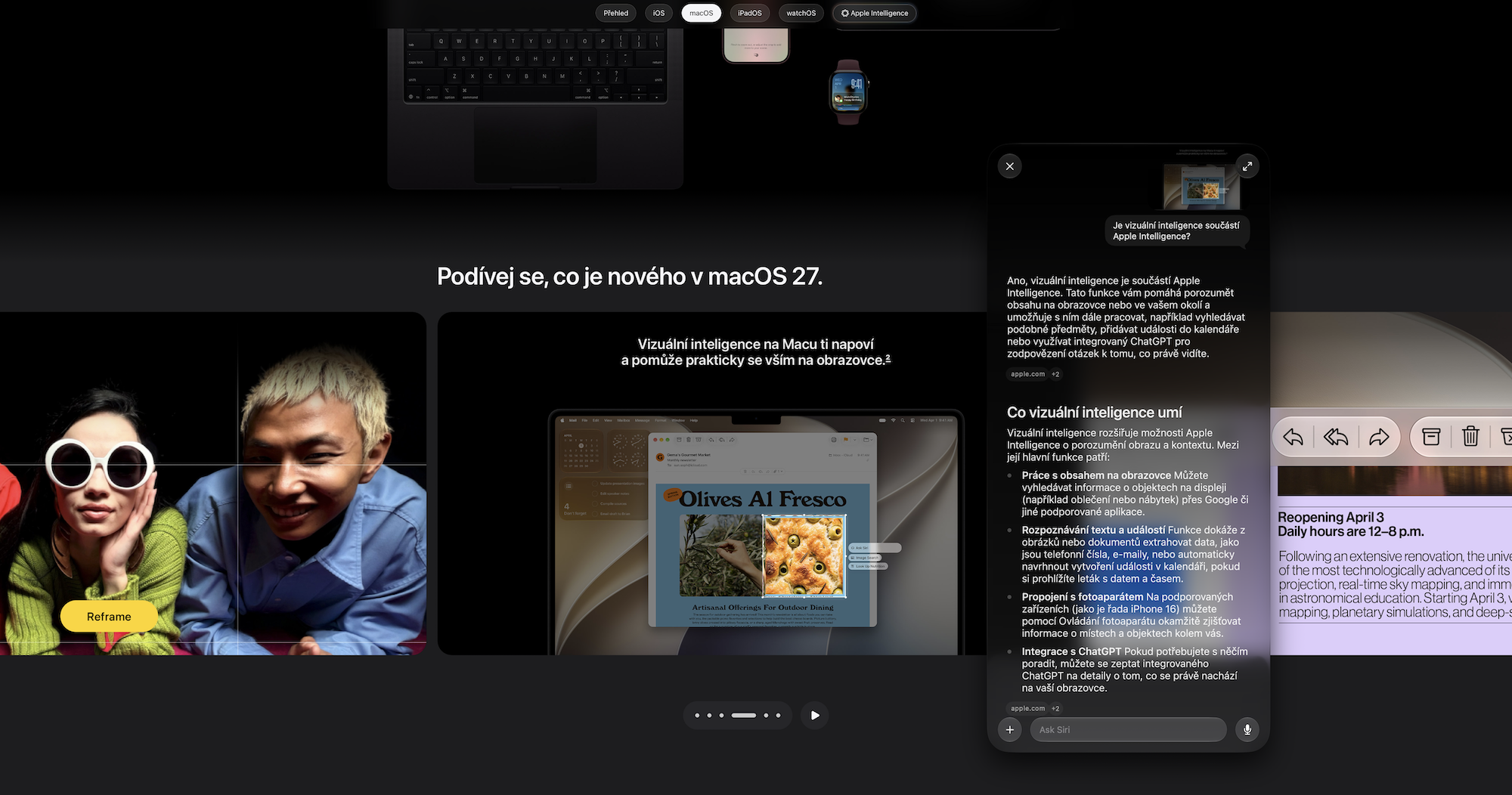
Task: Click the trash delete icon
Action: pyautogui.click(x=1470, y=437)
